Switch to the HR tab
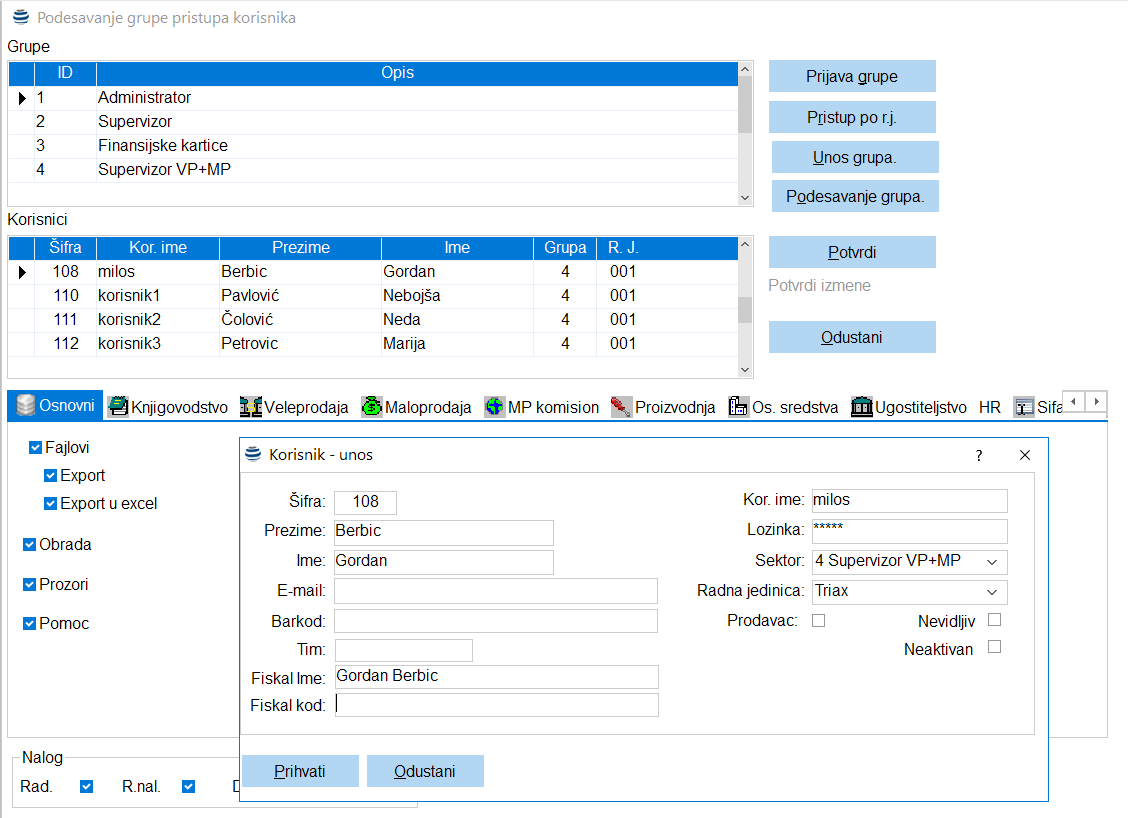The width and height of the screenshot is (1128, 818). tap(989, 407)
